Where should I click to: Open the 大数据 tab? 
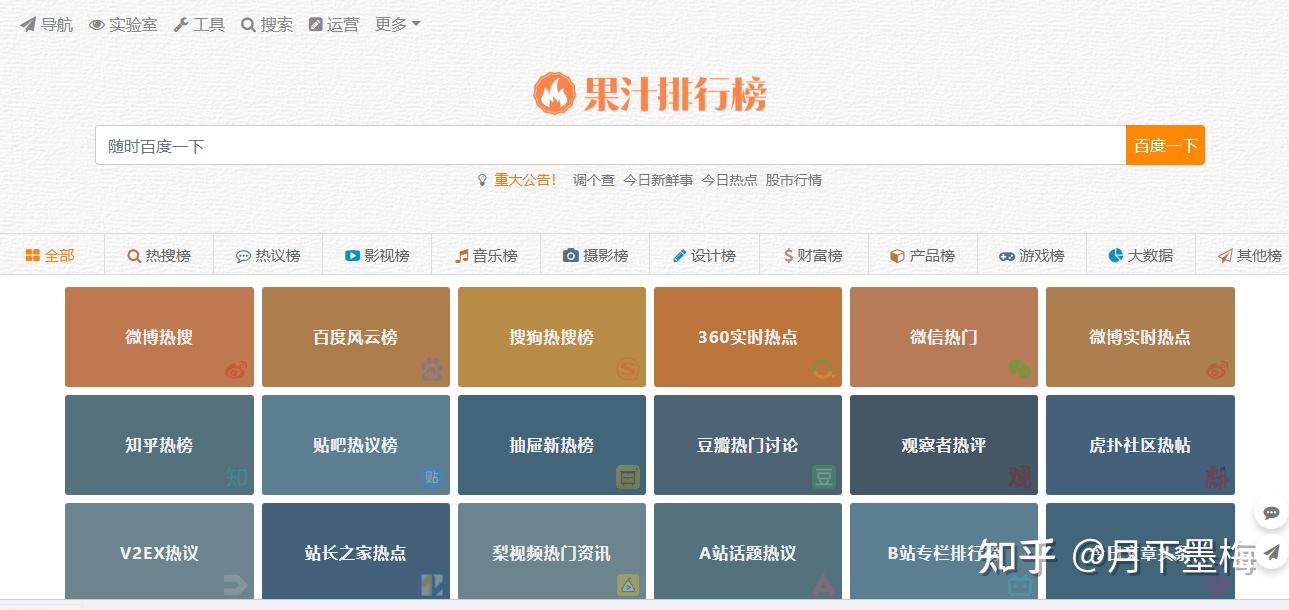1141,255
